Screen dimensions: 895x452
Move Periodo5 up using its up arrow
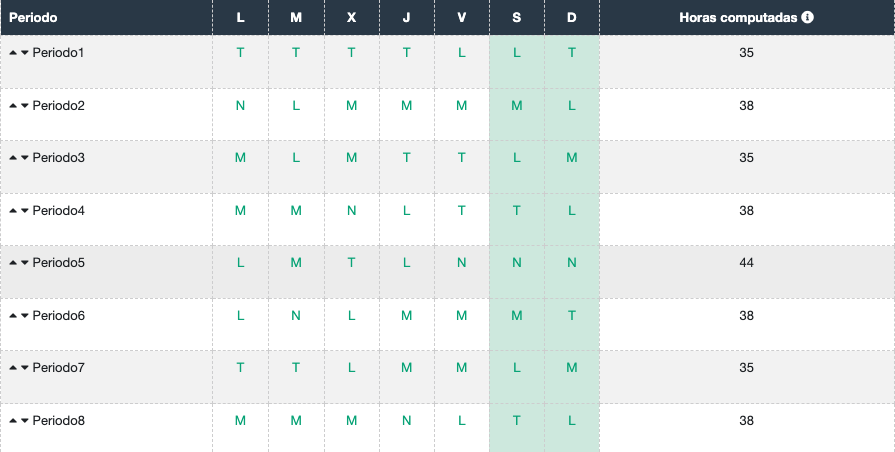(x=13, y=263)
